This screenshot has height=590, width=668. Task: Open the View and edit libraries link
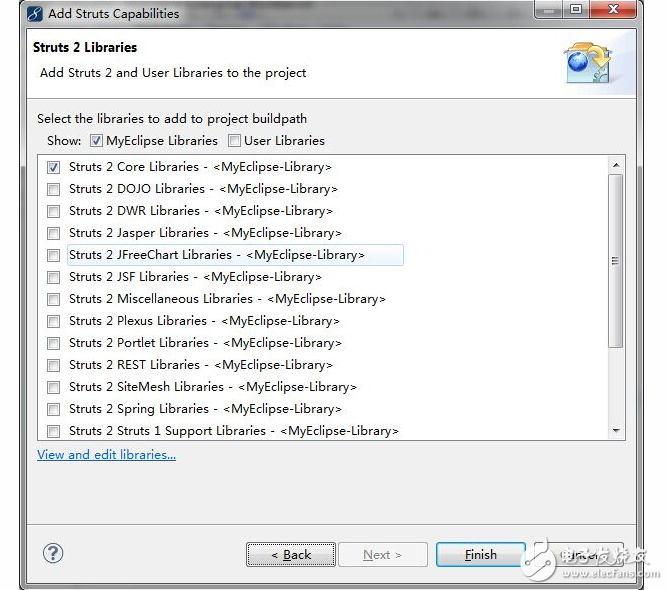click(x=106, y=455)
